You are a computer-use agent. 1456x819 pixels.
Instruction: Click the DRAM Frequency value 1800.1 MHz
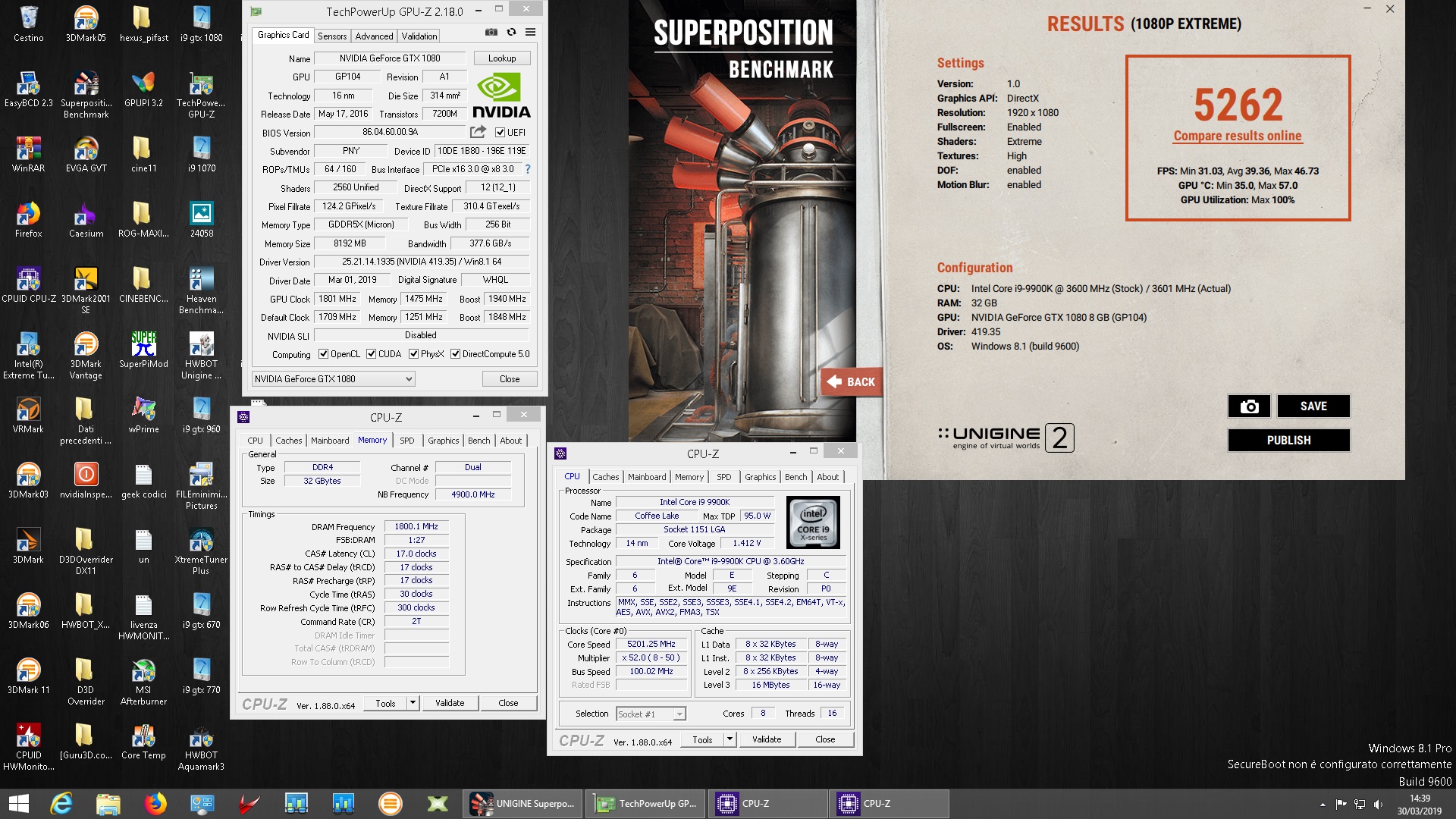pyautogui.click(x=416, y=526)
